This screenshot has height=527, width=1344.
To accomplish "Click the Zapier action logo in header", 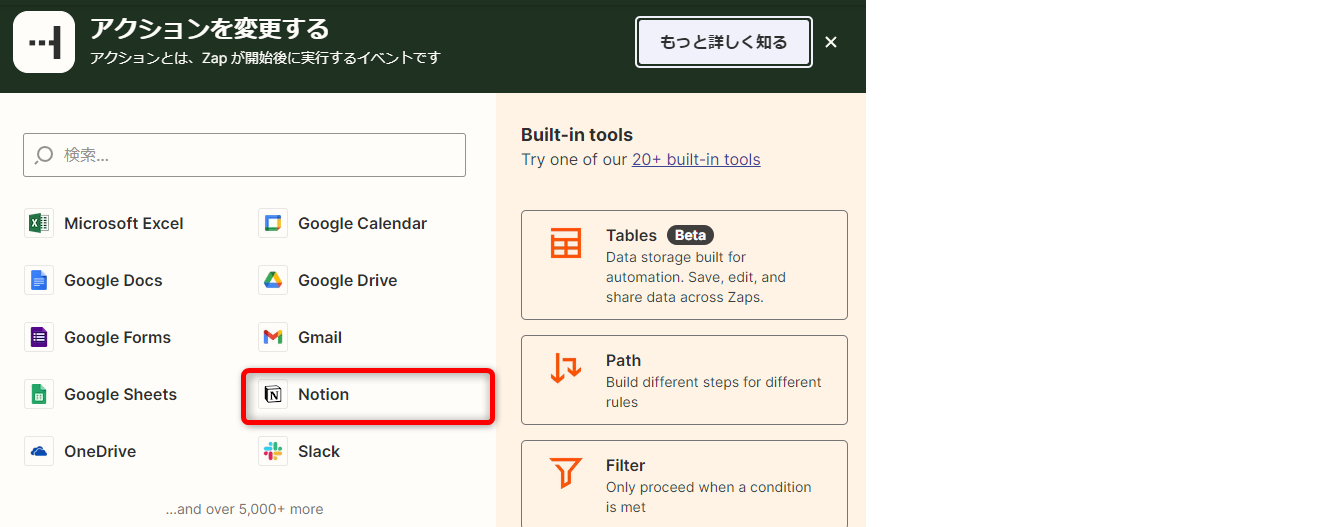I will point(44,42).
